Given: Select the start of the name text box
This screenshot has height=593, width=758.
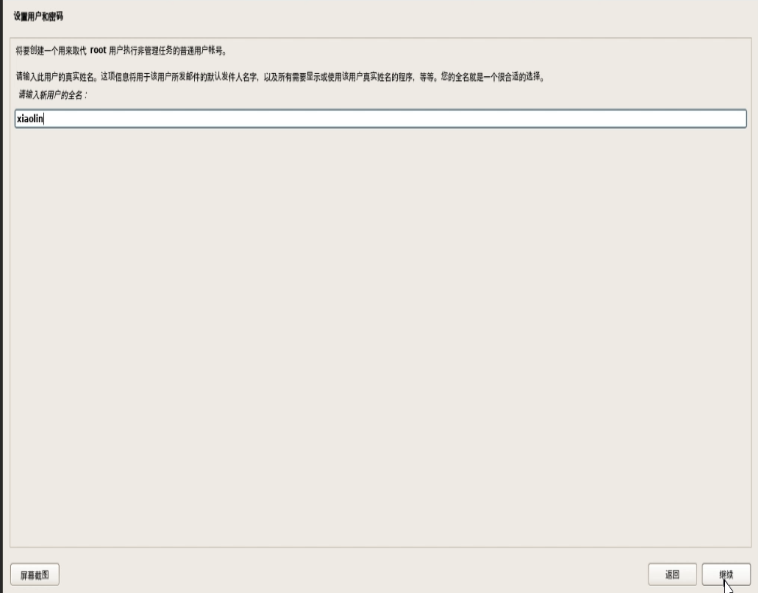Looking at the screenshot, I should point(17,118).
